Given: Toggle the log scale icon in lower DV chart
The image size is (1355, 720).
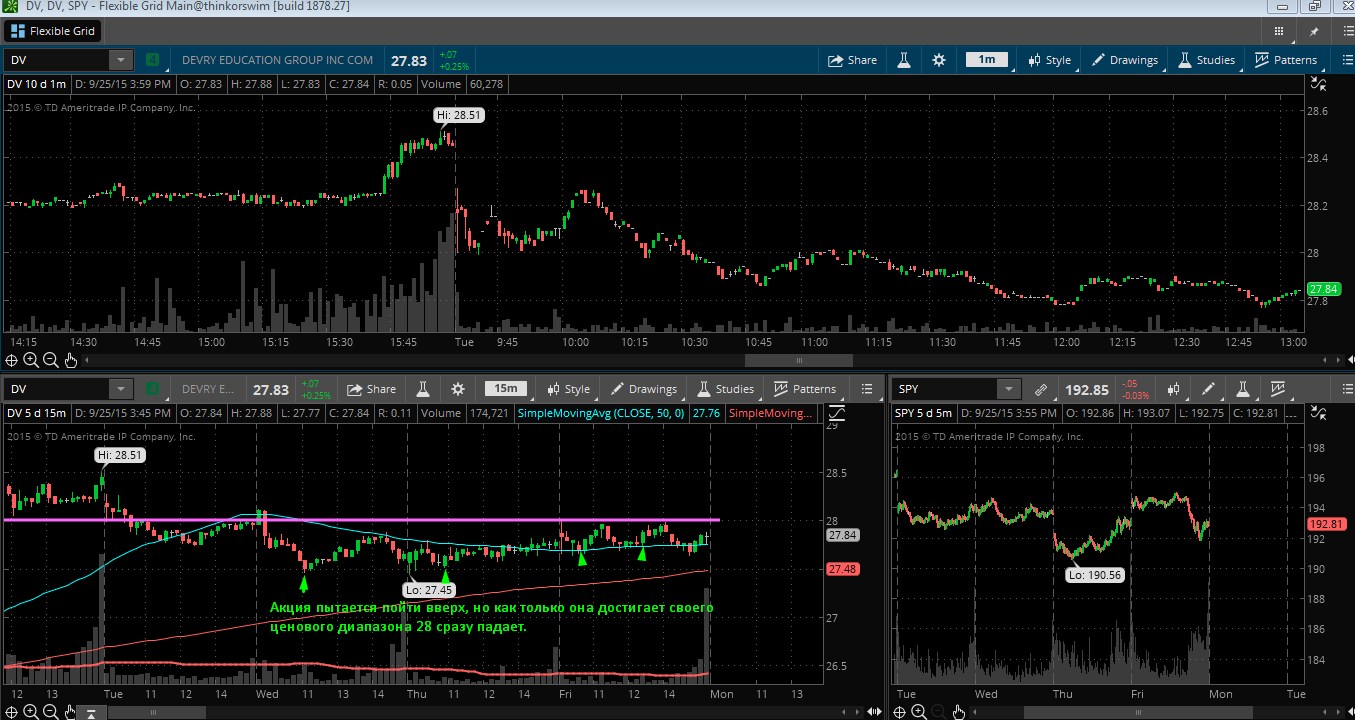Looking at the screenshot, I should click(x=836, y=412).
